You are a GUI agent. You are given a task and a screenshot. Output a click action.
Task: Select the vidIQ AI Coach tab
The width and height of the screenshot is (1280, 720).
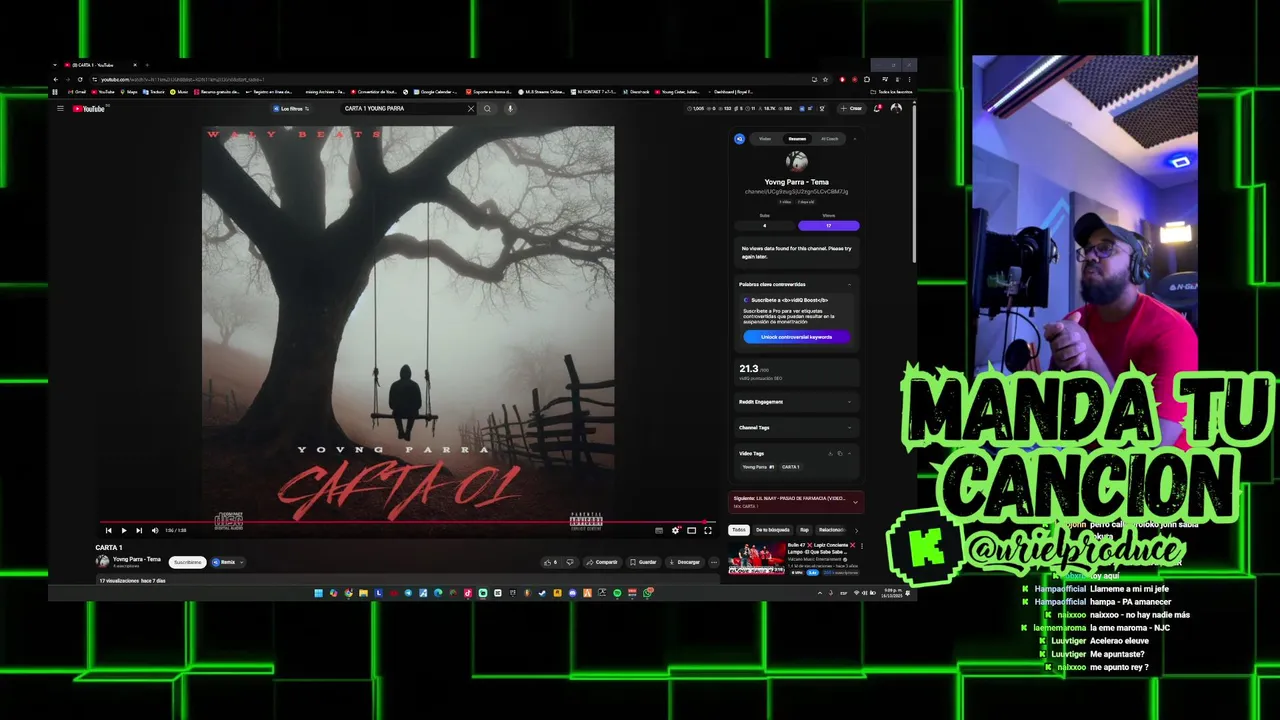tap(830, 139)
